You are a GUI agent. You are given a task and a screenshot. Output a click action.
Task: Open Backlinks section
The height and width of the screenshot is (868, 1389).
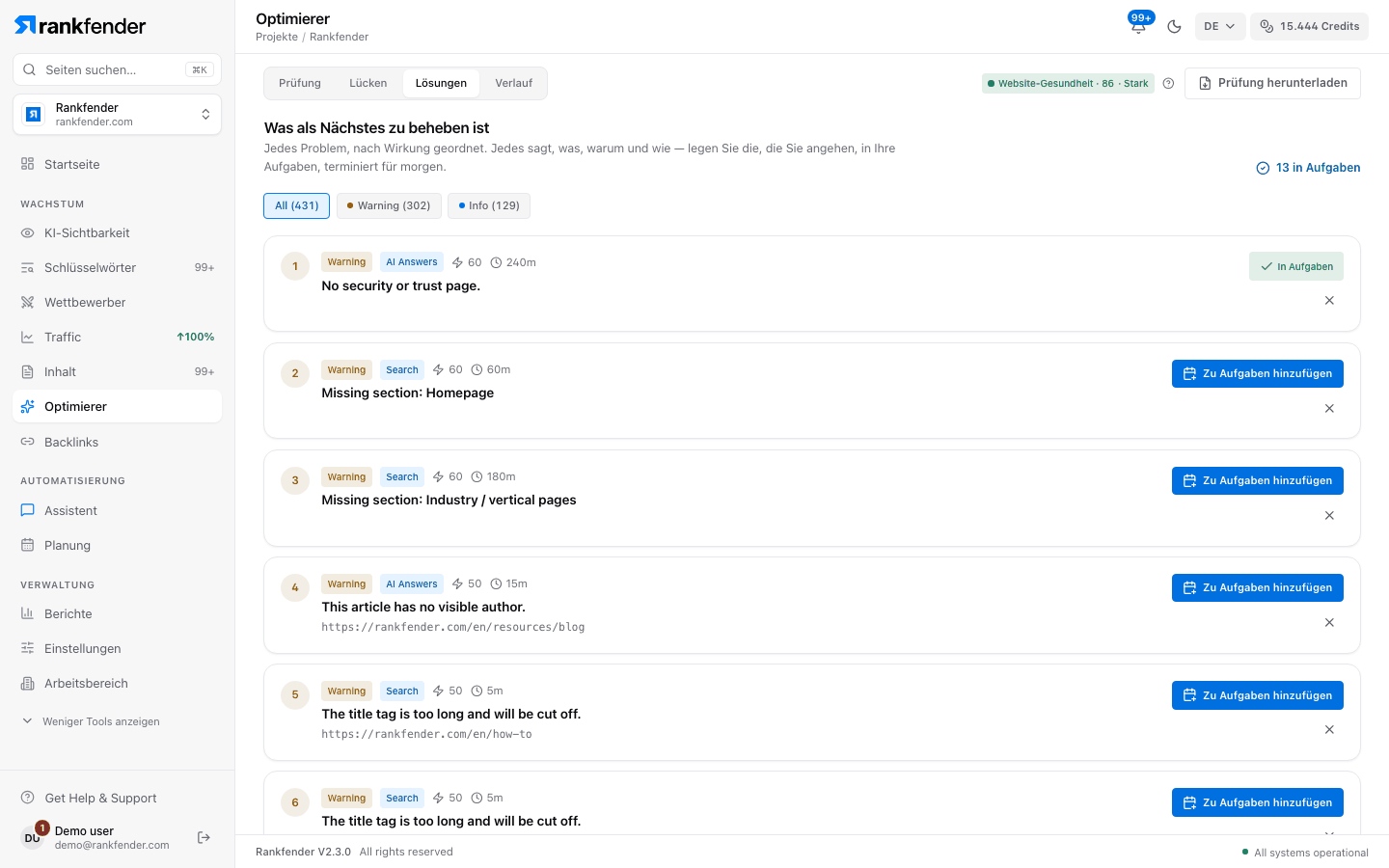117,442
